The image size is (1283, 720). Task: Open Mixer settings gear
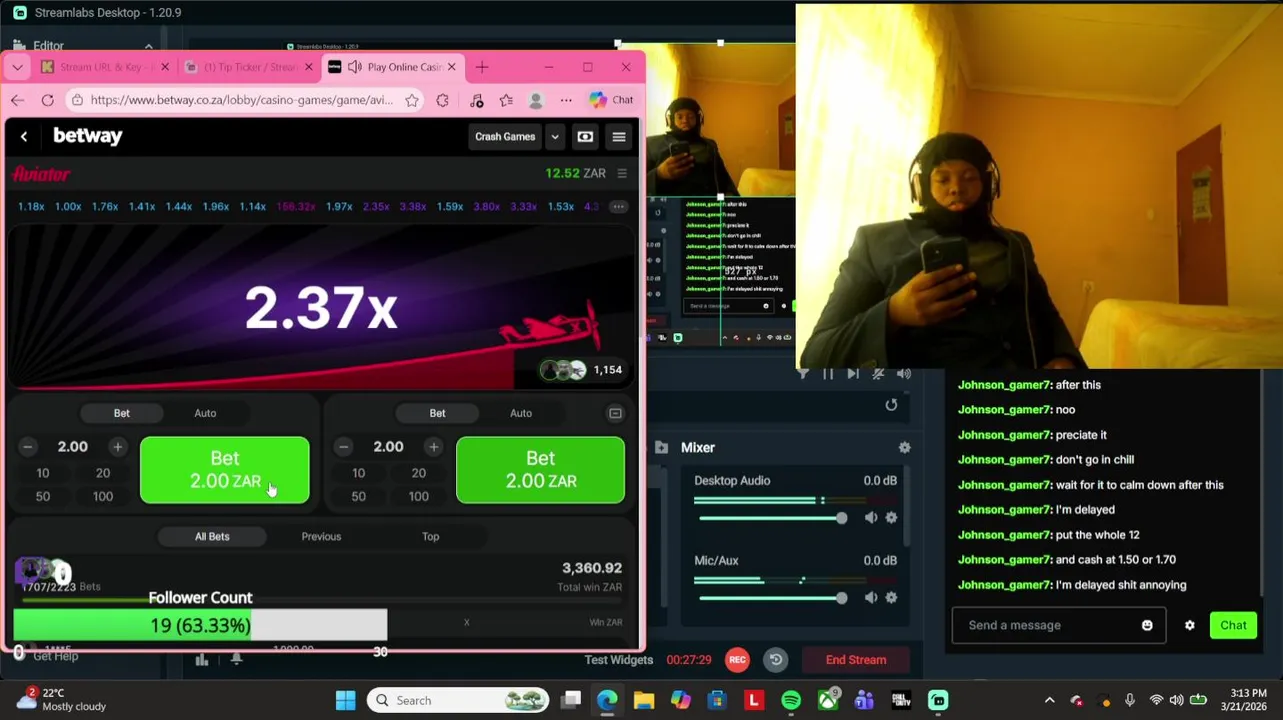click(904, 448)
